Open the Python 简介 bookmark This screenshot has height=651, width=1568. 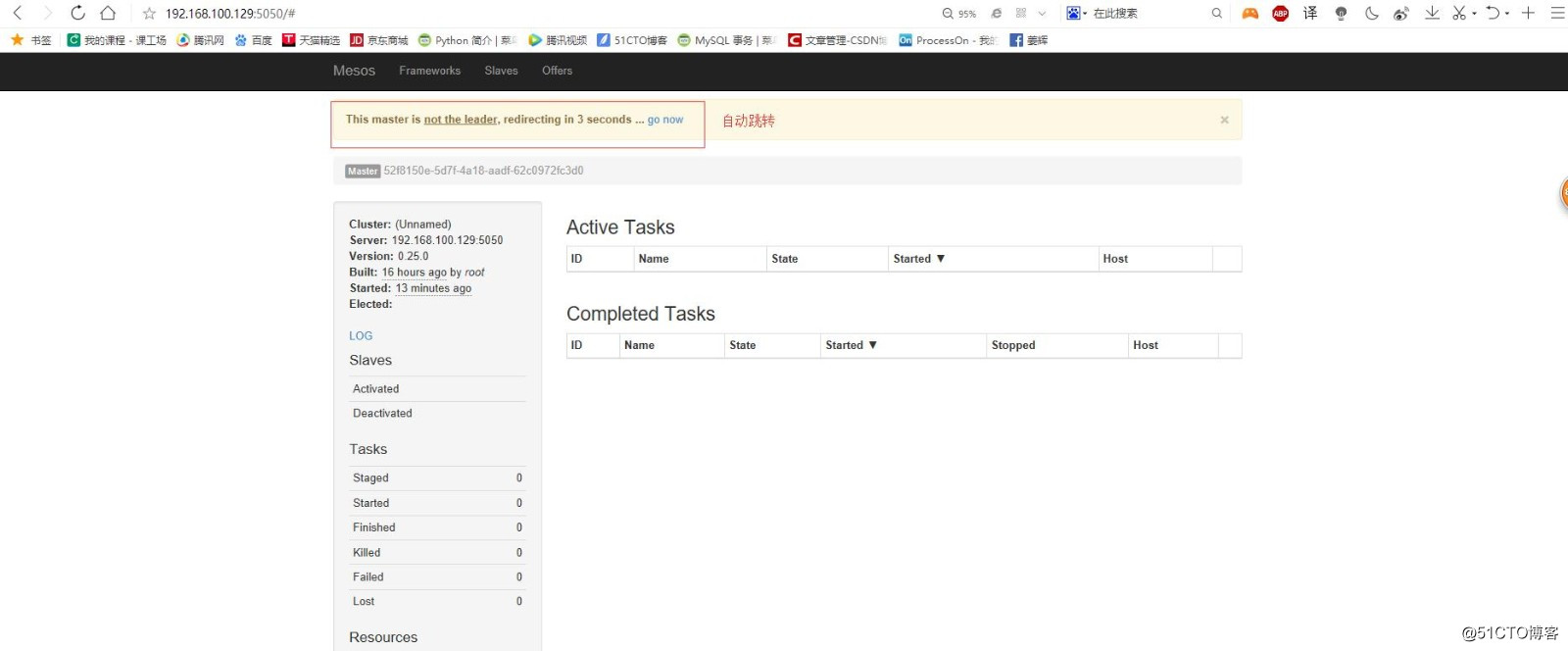(x=467, y=40)
